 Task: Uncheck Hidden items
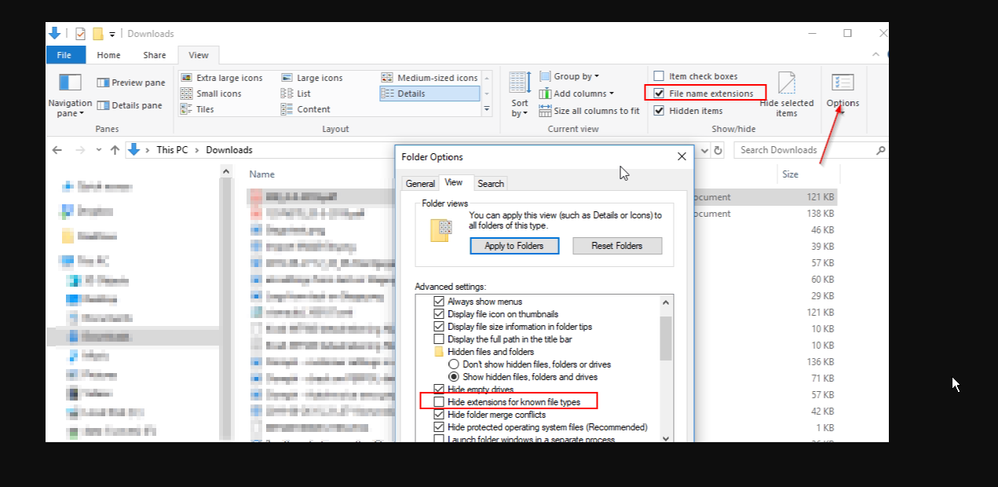pos(659,111)
